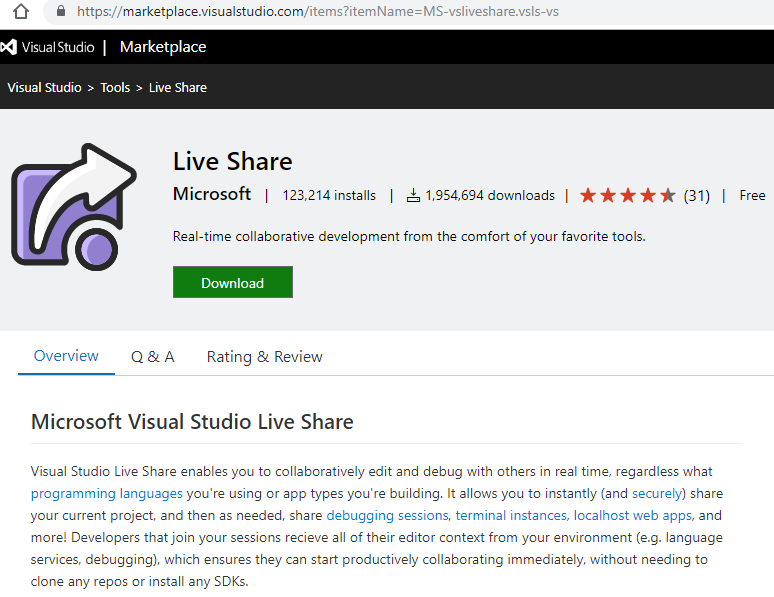
Task: Open the localhost web apps link
Action: [x=633, y=515]
